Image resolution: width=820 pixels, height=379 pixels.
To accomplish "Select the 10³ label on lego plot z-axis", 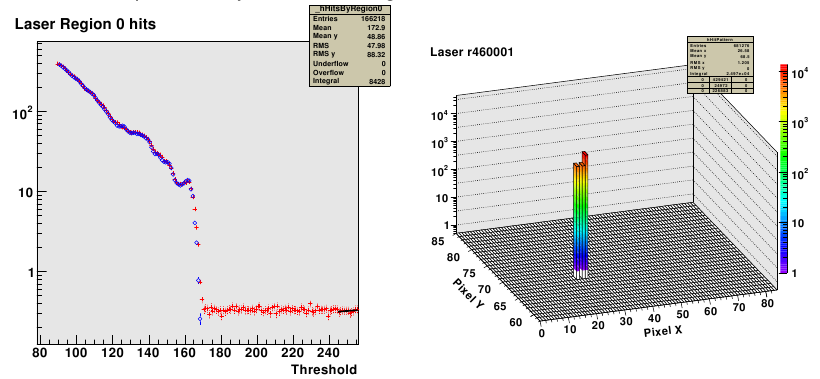I will point(440,142).
